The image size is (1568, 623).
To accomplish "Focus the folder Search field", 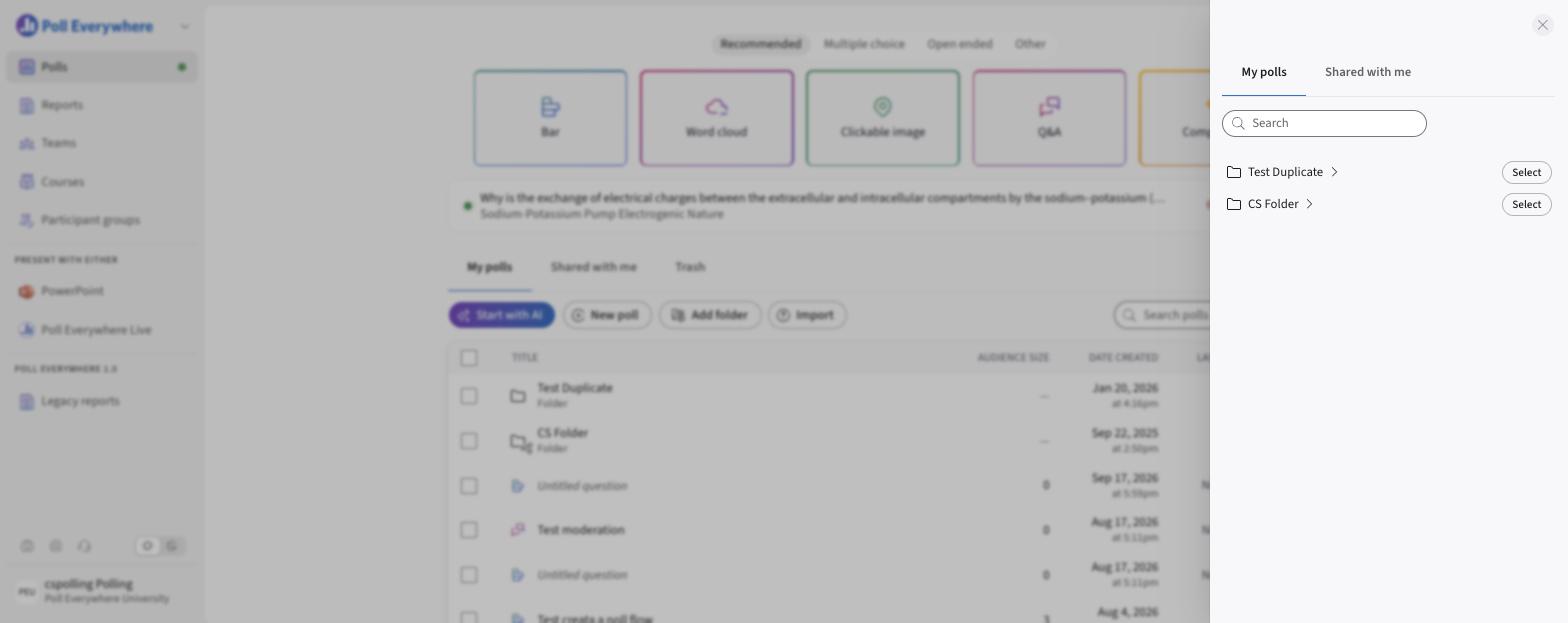I will coord(1324,123).
